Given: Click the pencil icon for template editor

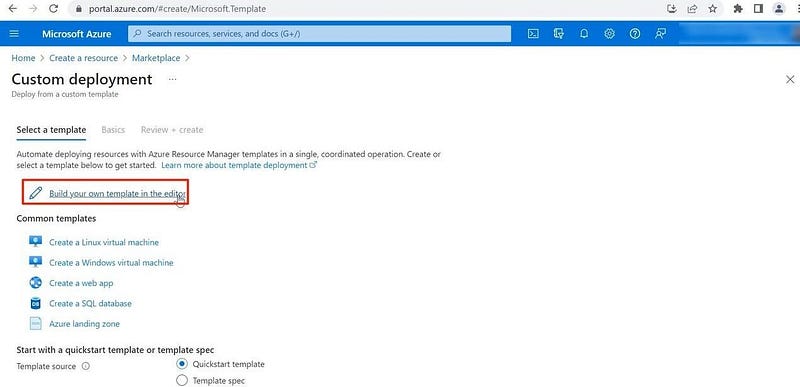Looking at the screenshot, I should coord(35,193).
